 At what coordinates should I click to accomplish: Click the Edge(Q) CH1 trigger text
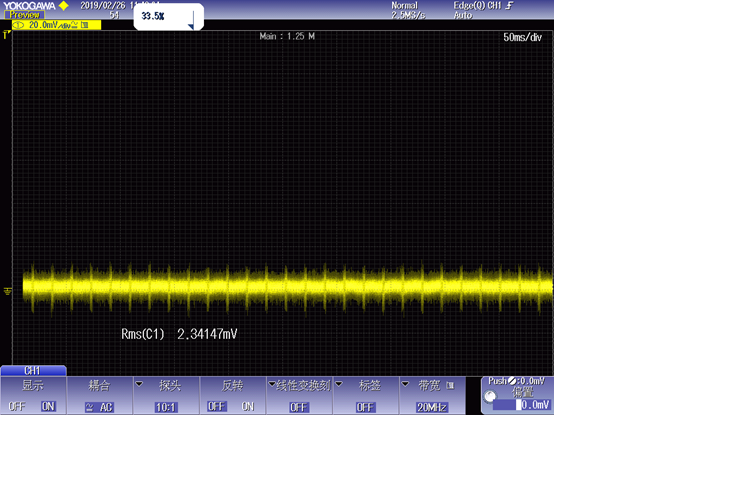477,6
